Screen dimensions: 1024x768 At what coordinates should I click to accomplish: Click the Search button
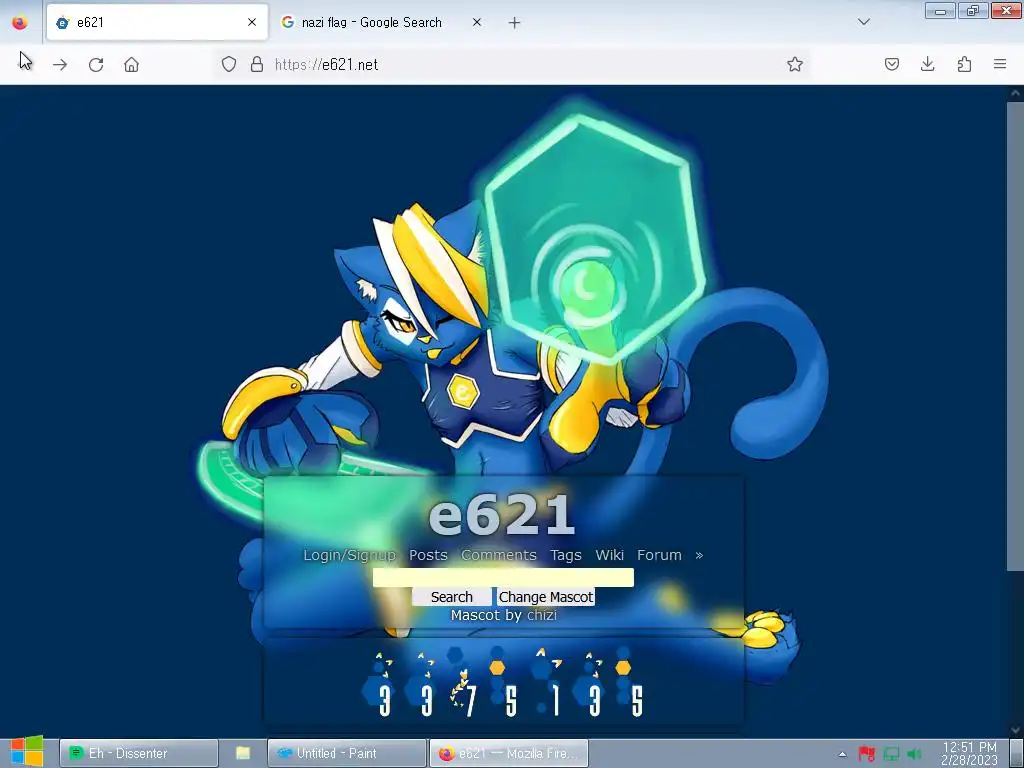(452, 597)
